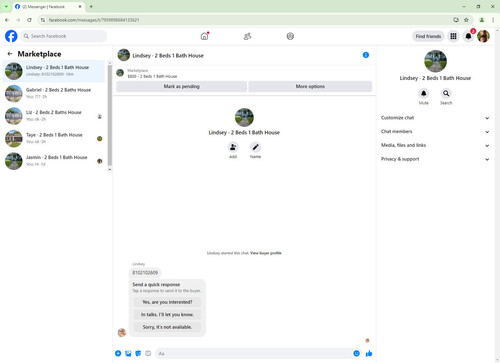This screenshot has width=500, height=363.
Task: Click Mark as pending button
Action: 181,86
